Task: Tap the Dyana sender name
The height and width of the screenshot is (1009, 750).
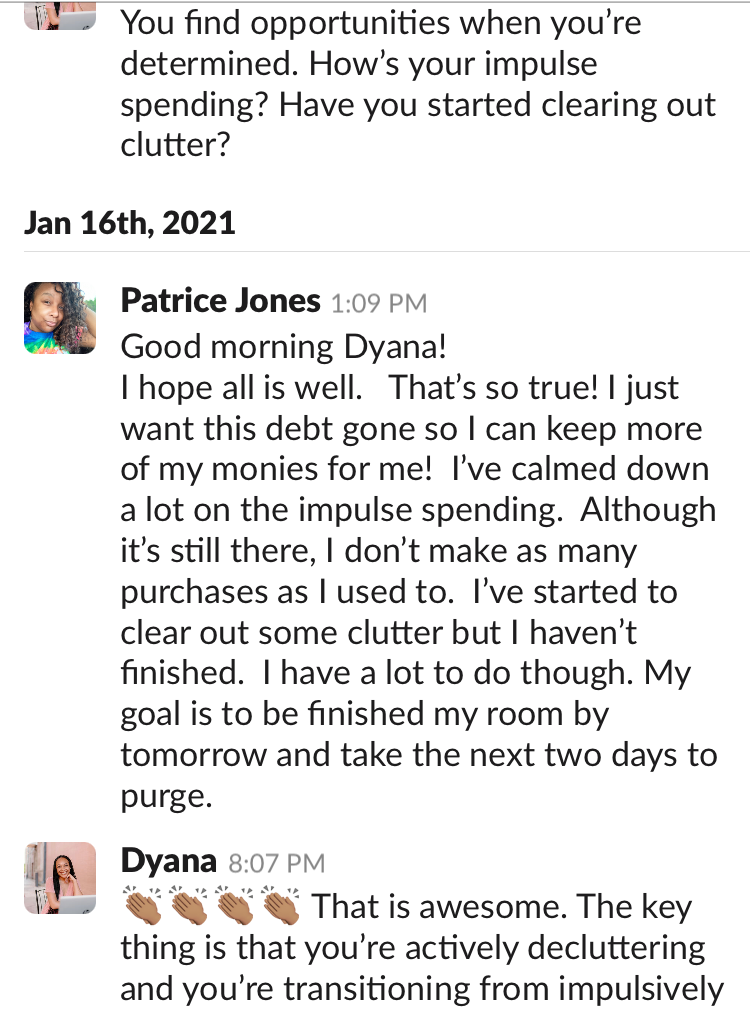Action: (168, 861)
